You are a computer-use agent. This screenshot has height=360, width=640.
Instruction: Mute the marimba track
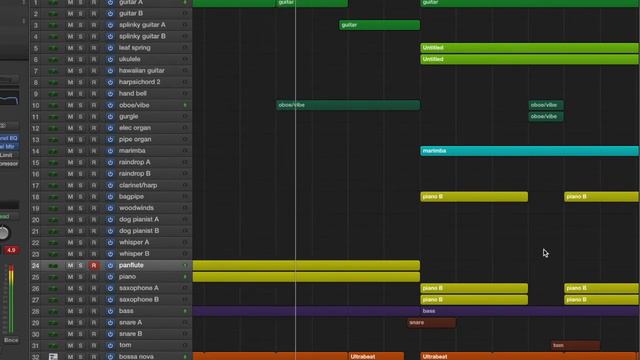70,151
